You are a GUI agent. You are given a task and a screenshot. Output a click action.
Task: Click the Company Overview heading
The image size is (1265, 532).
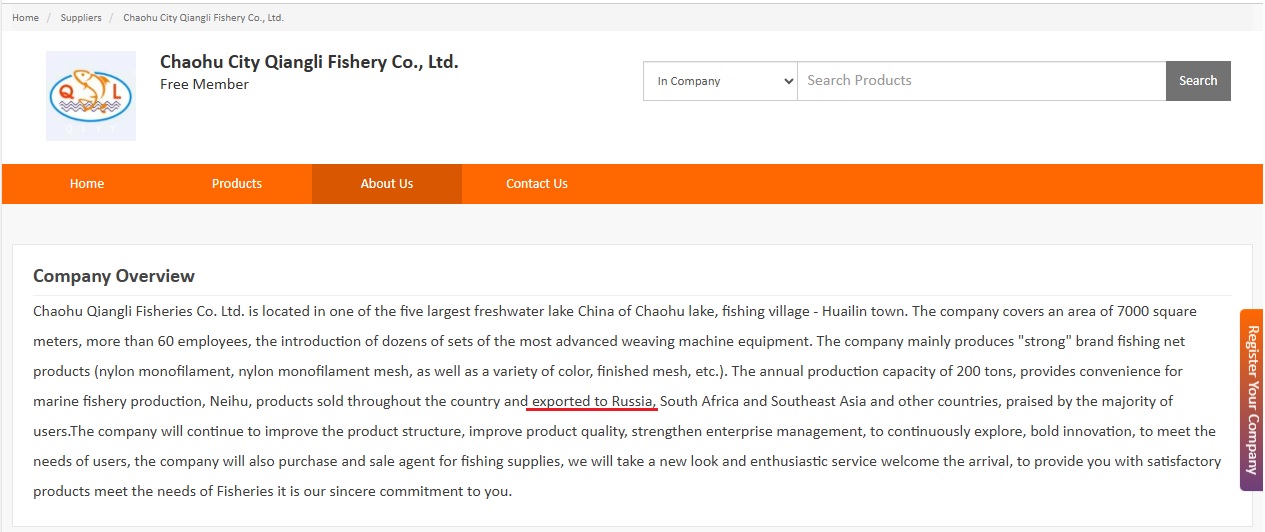point(114,276)
